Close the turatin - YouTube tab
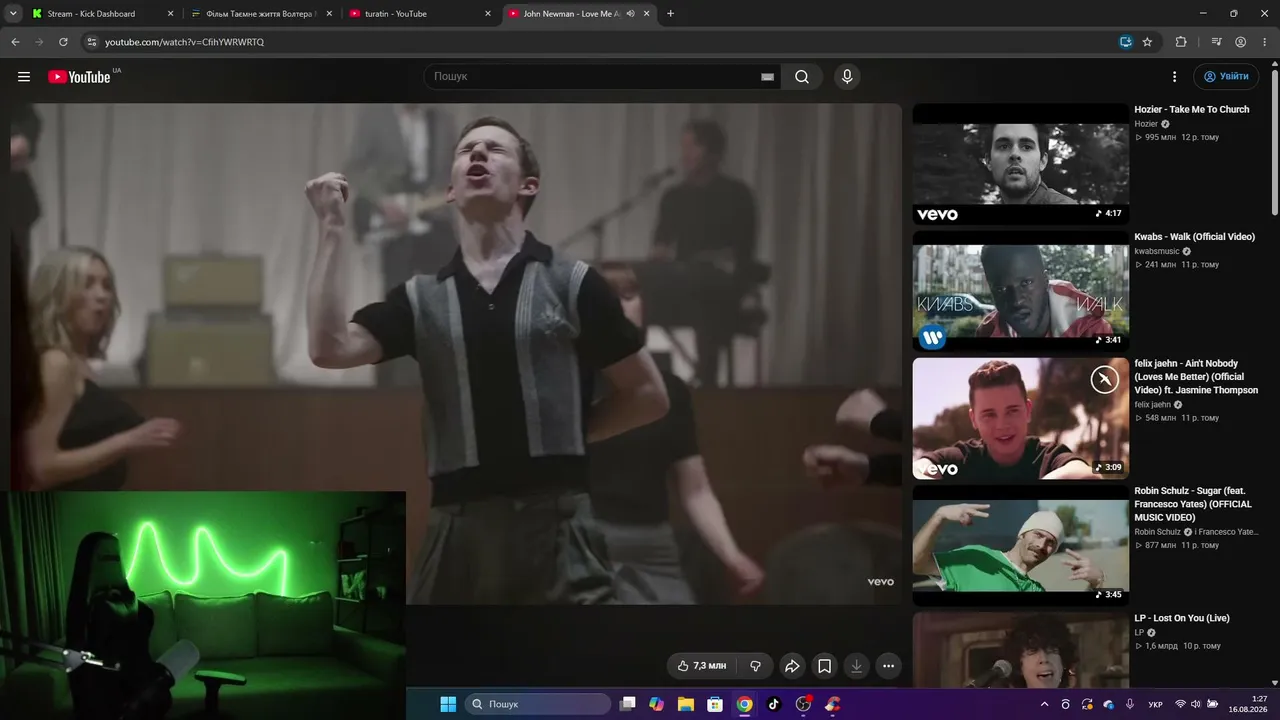The width and height of the screenshot is (1280, 720). tap(487, 14)
